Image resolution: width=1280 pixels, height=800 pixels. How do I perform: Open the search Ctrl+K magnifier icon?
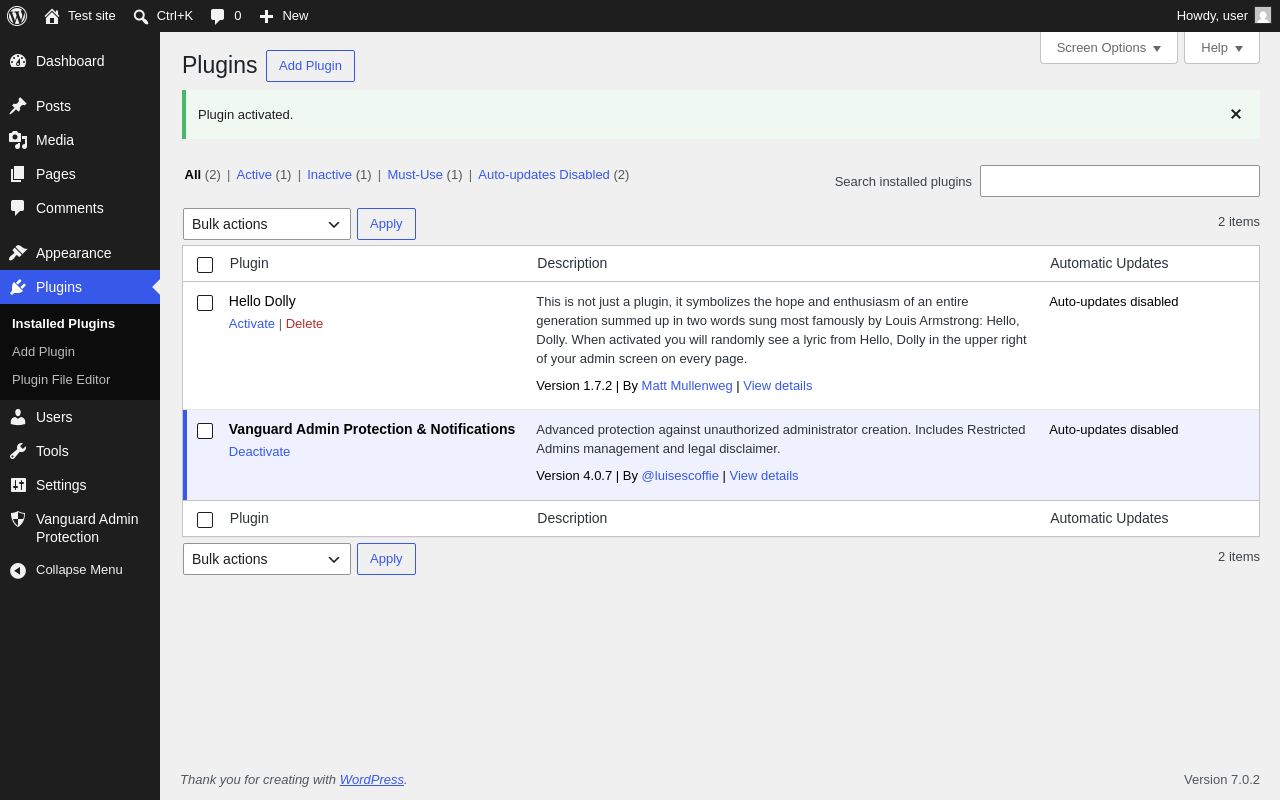click(x=141, y=16)
